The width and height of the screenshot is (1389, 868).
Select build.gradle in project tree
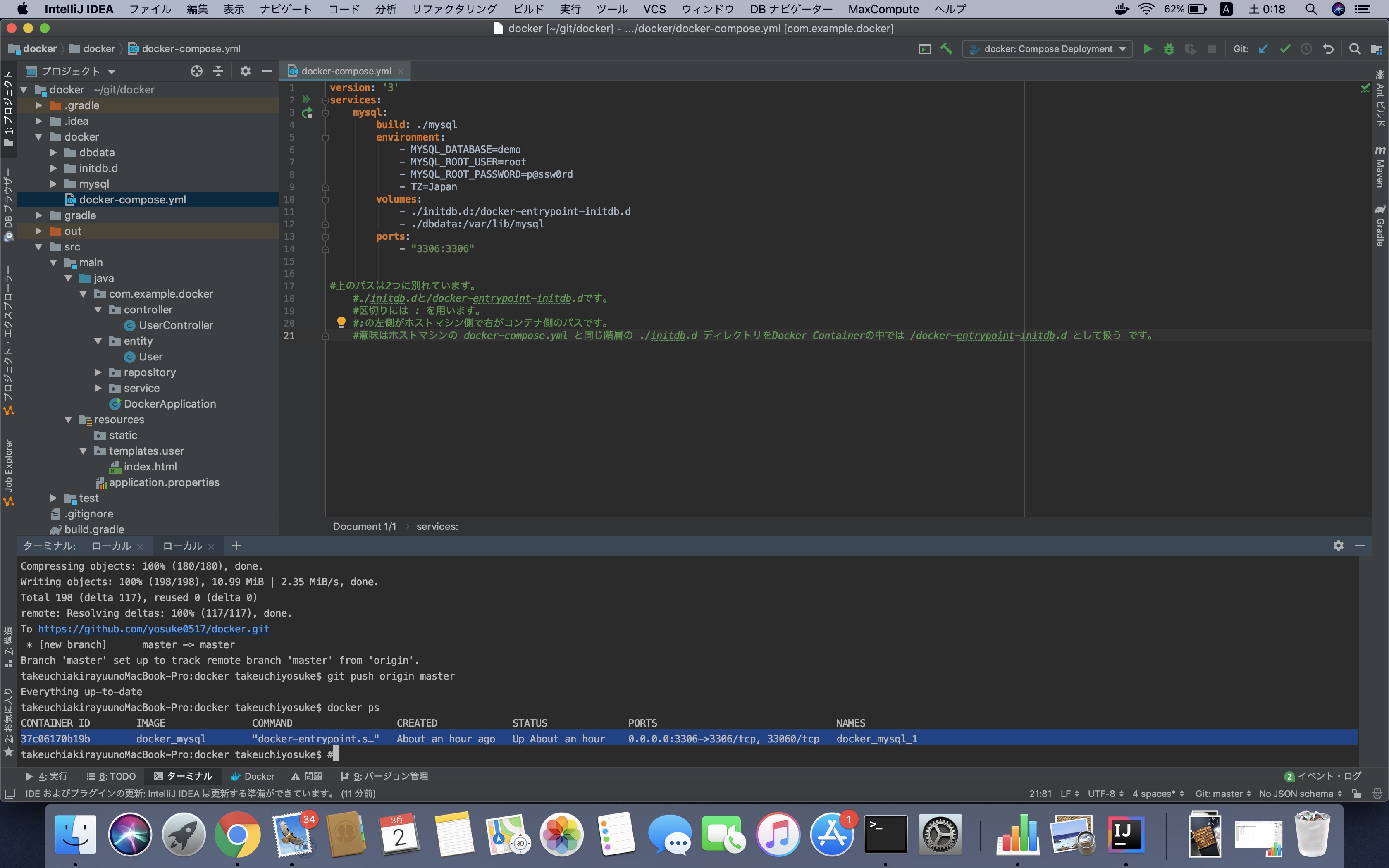94,529
